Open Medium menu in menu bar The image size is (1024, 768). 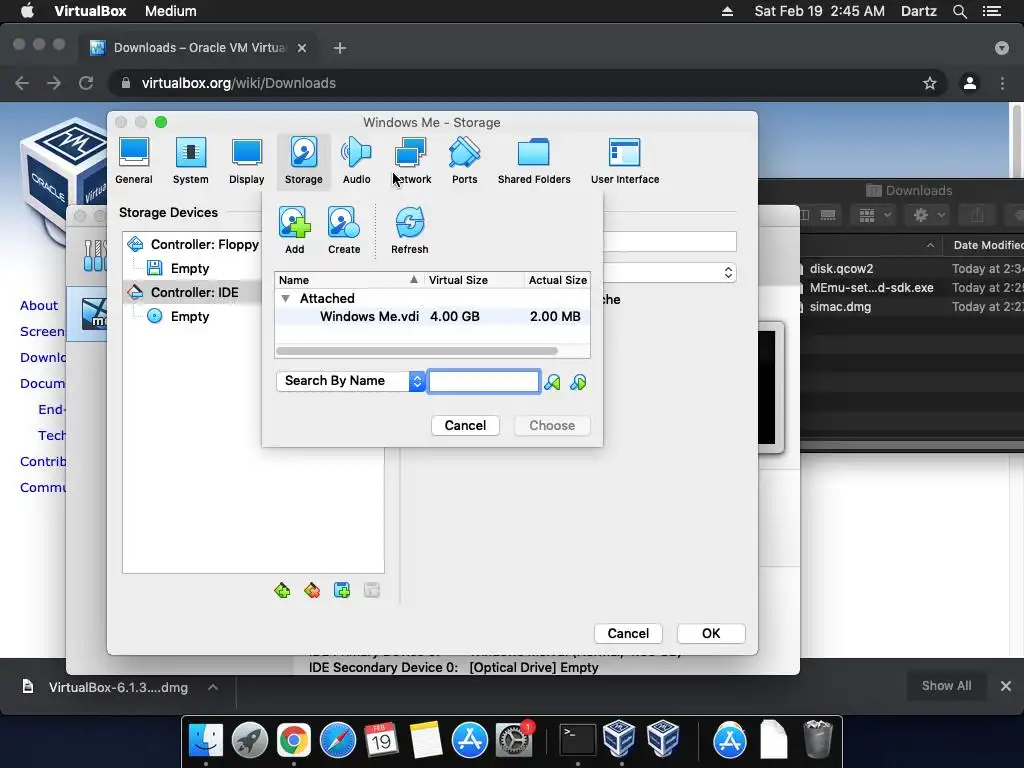(170, 11)
